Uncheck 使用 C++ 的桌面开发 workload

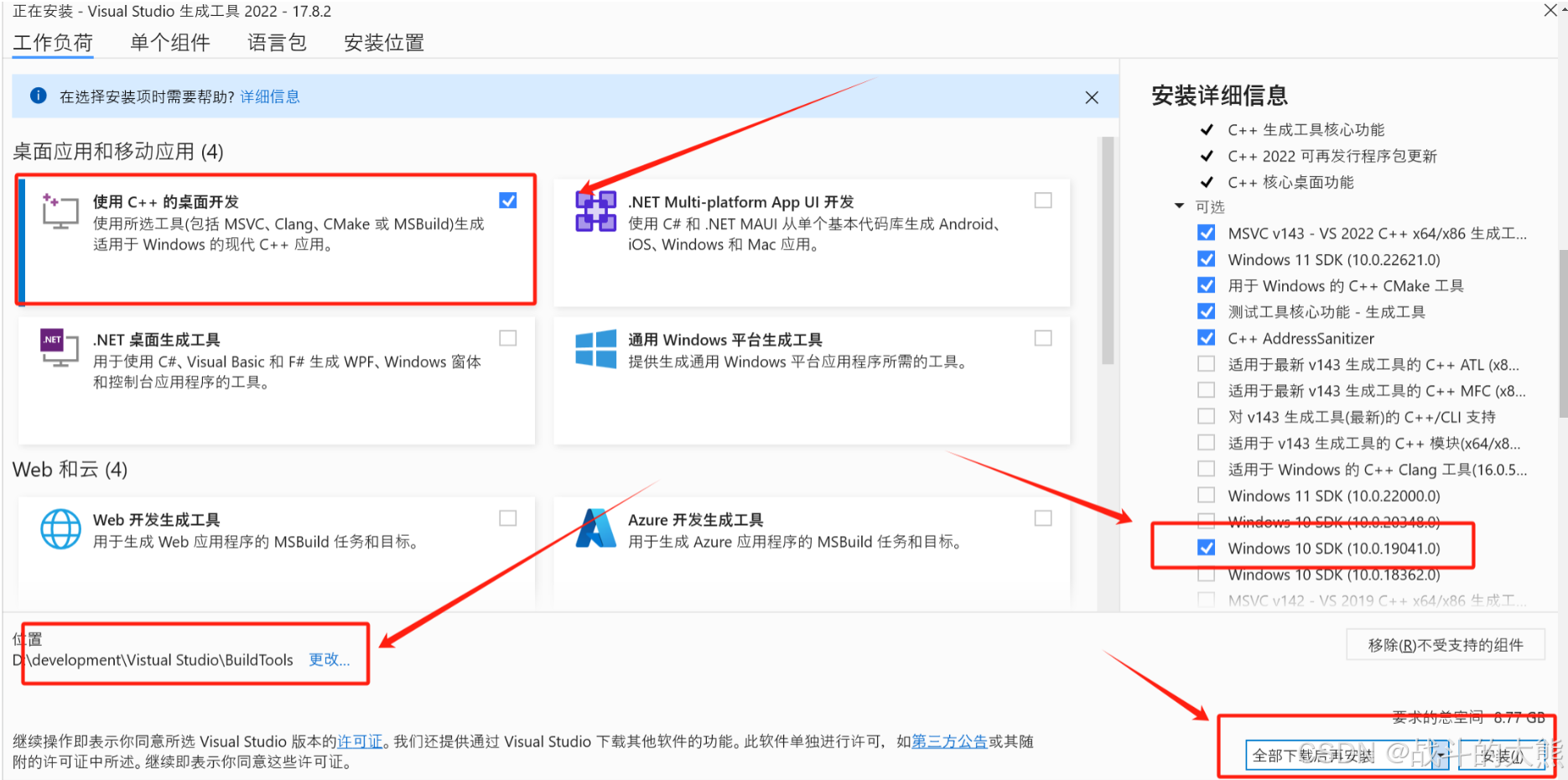pos(508,200)
